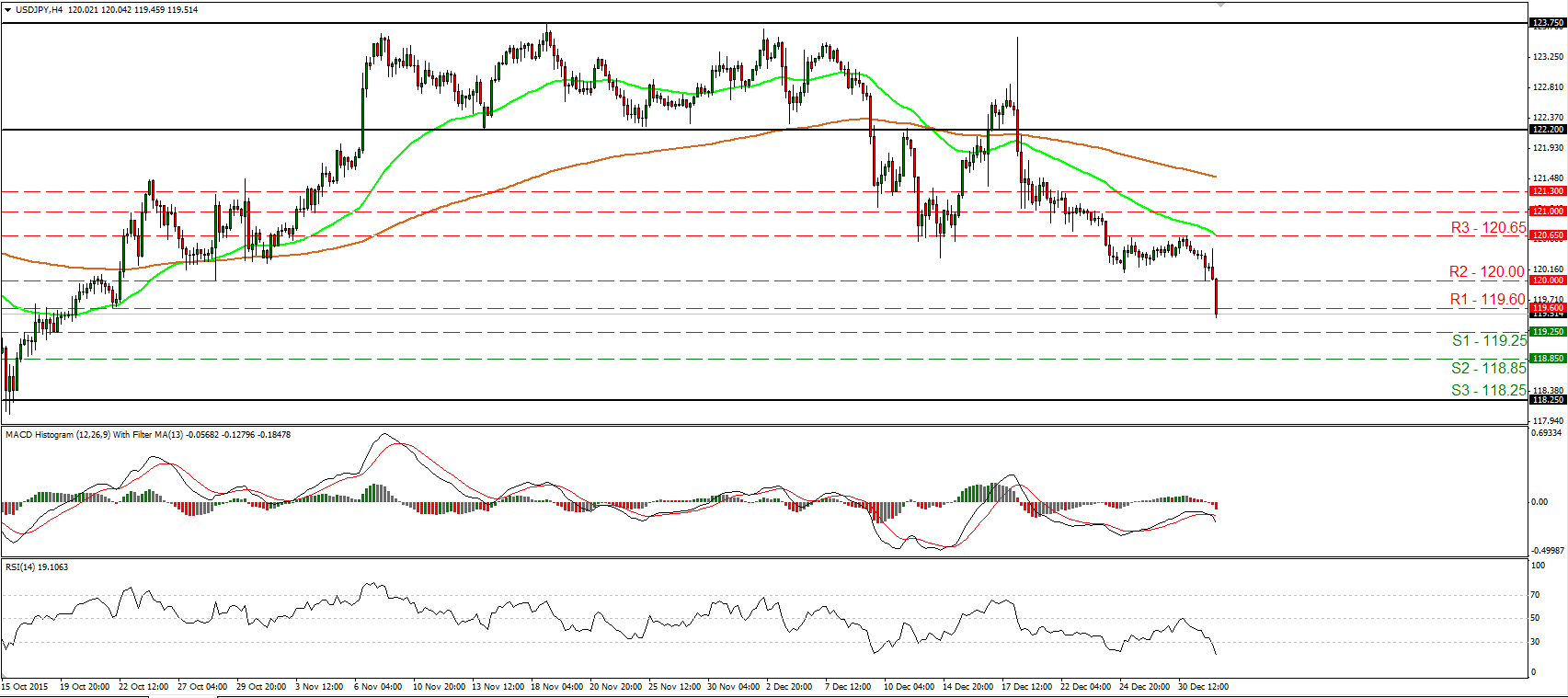The width and height of the screenshot is (1568, 698).
Task: Click the S3 - 118.25 support label
Action: point(1489,391)
